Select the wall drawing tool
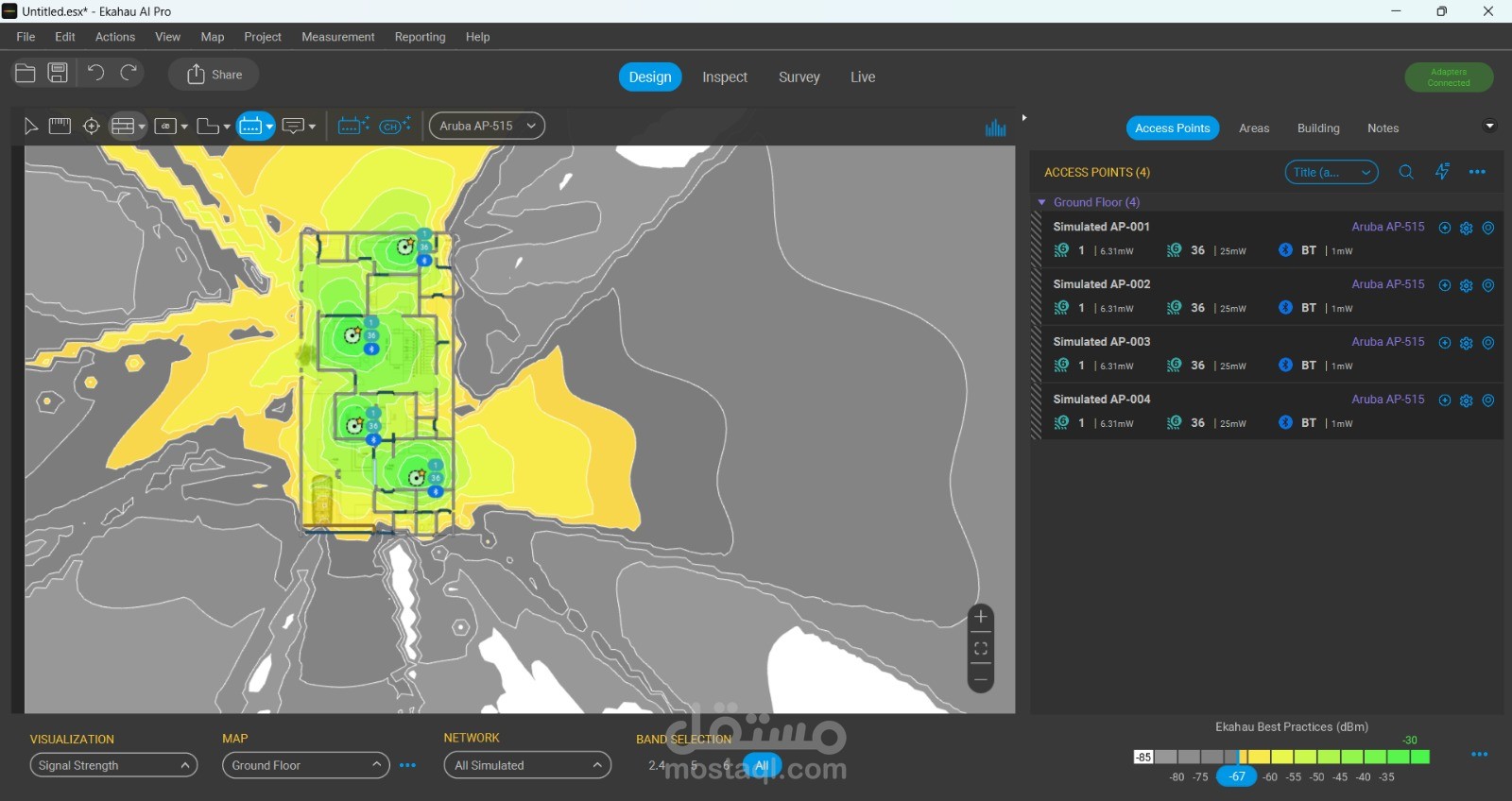 point(122,126)
